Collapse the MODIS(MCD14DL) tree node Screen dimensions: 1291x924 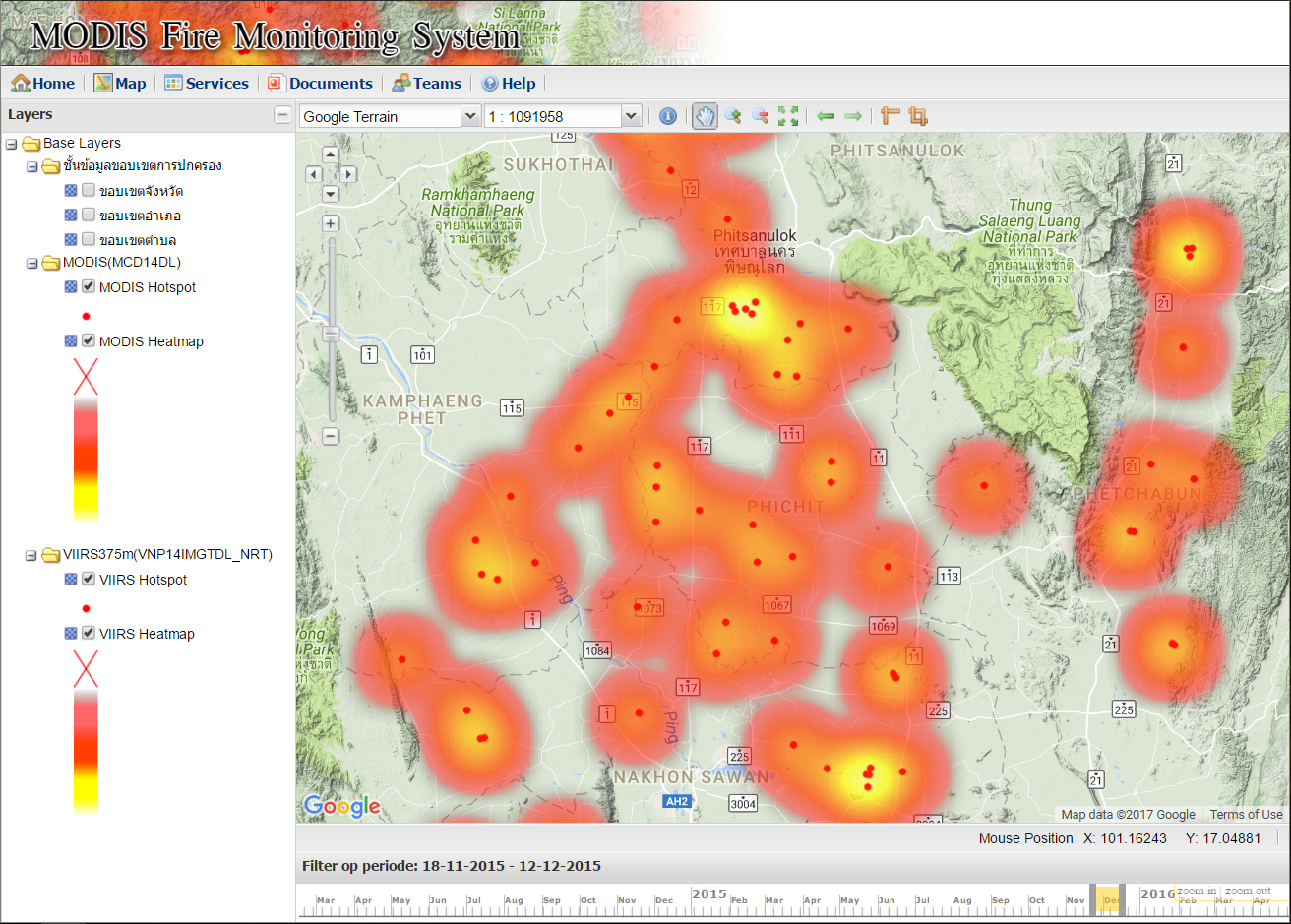[31, 264]
